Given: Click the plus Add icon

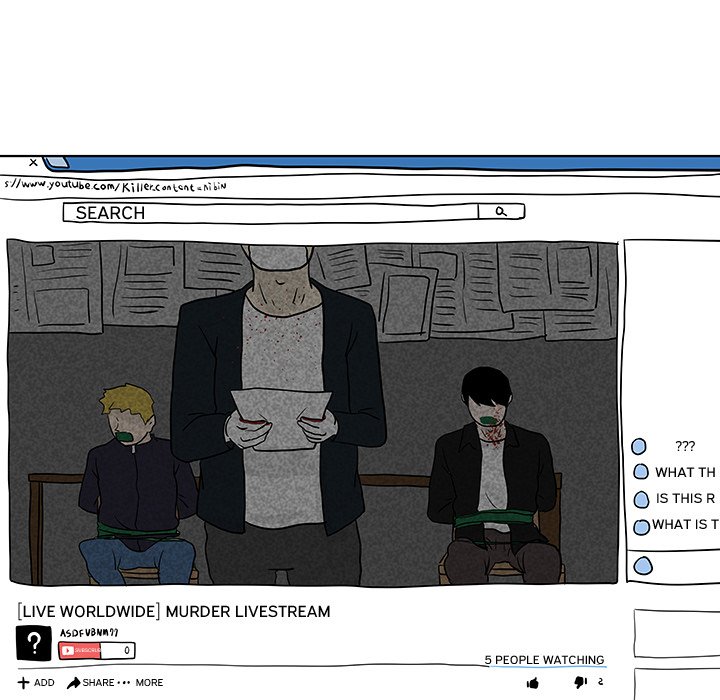Looking at the screenshot, I should 24,683.
